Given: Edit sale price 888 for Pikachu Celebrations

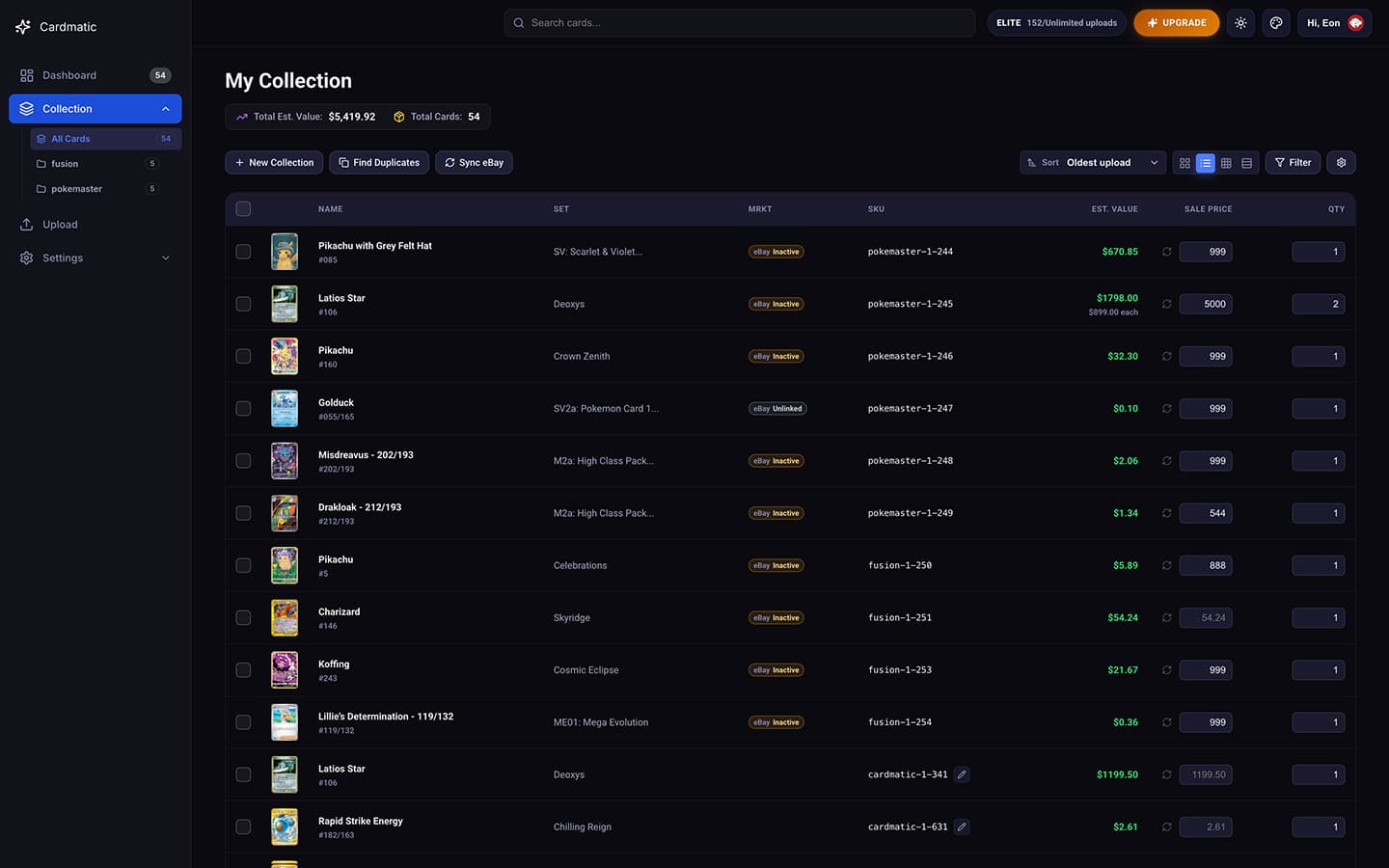Looking at the screenshot, I should 1206,565.
